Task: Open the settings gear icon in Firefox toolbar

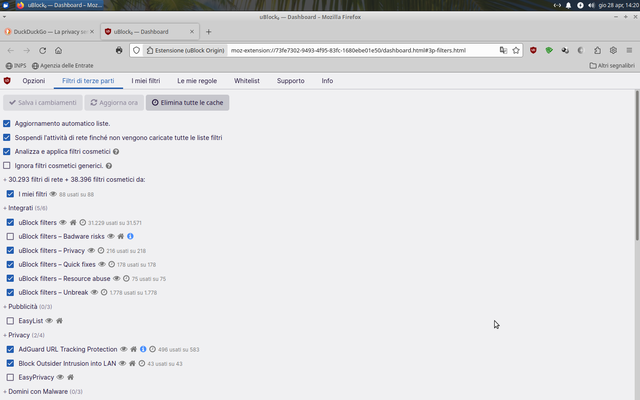Action: pyautogui.click(x=613, y=50)
